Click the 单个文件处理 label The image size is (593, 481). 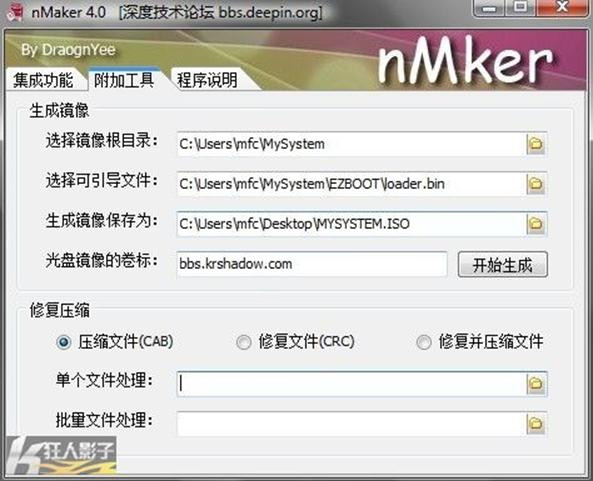(x=104, y=380)
